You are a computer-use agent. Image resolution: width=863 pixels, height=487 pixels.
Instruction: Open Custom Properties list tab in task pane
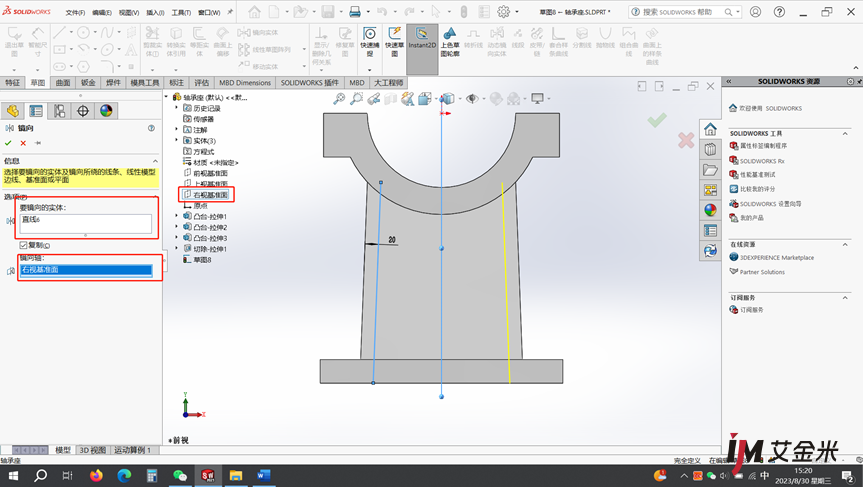pyautogui.click(x=711, y=231)
